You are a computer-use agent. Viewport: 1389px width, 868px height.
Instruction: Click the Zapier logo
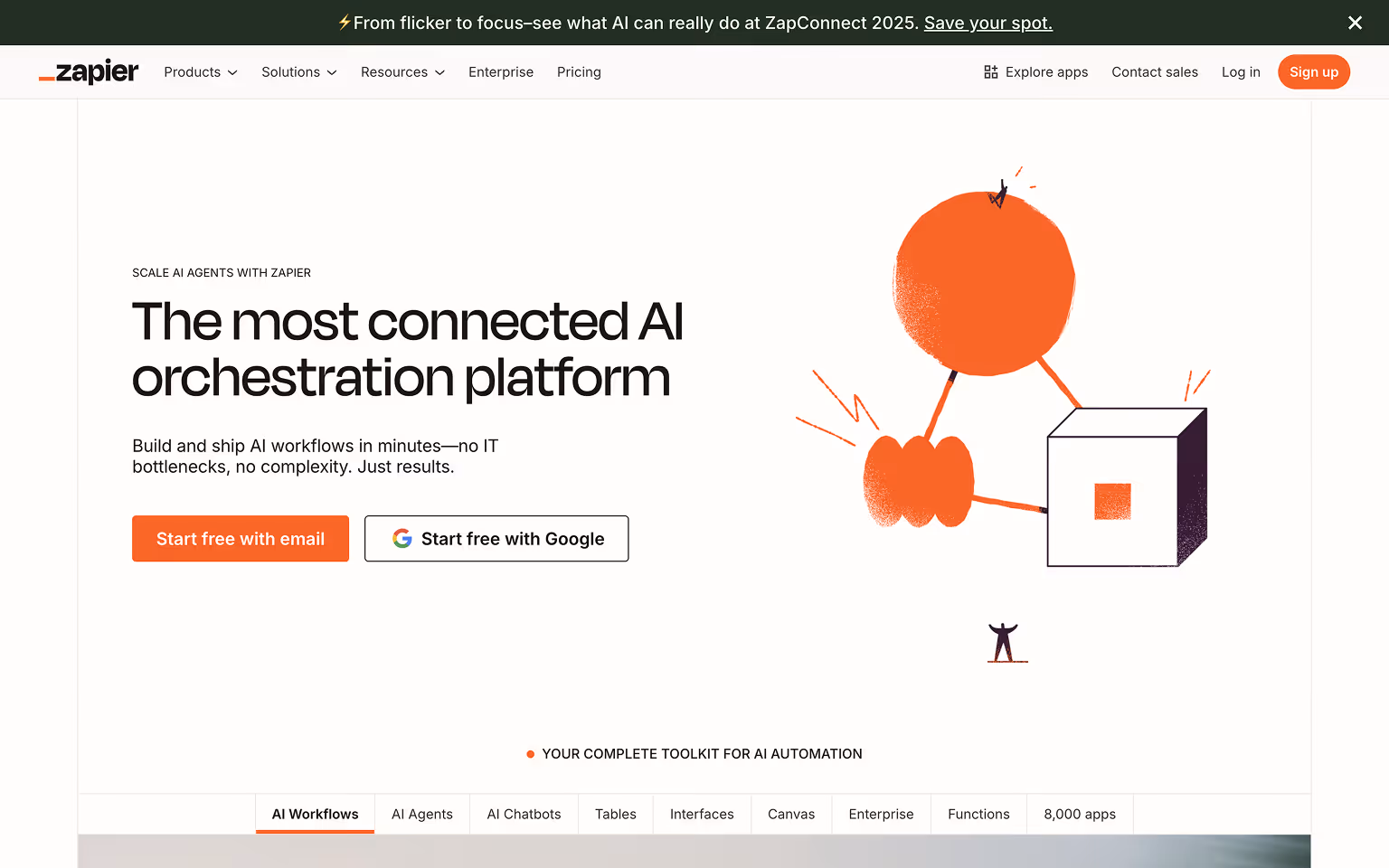coord(88,71)
